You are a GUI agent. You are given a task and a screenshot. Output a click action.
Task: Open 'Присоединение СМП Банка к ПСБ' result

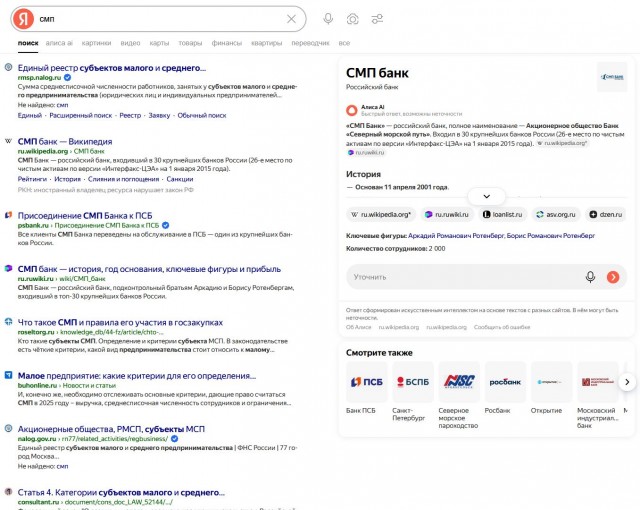(85, 216)
